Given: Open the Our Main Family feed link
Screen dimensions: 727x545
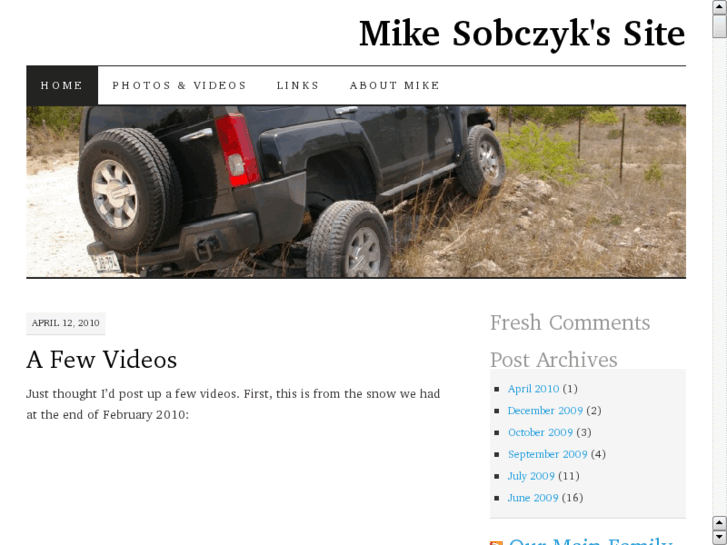Looking at the screenshot, I should pos(590,542).
